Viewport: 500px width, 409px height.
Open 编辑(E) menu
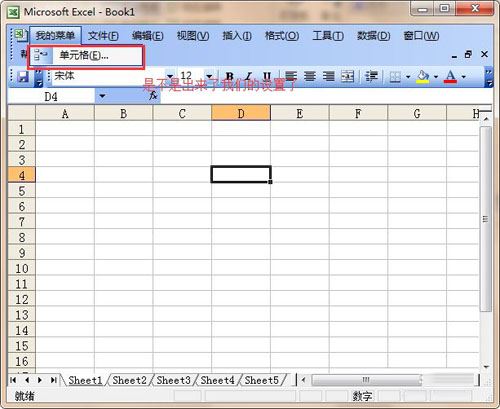147,35
